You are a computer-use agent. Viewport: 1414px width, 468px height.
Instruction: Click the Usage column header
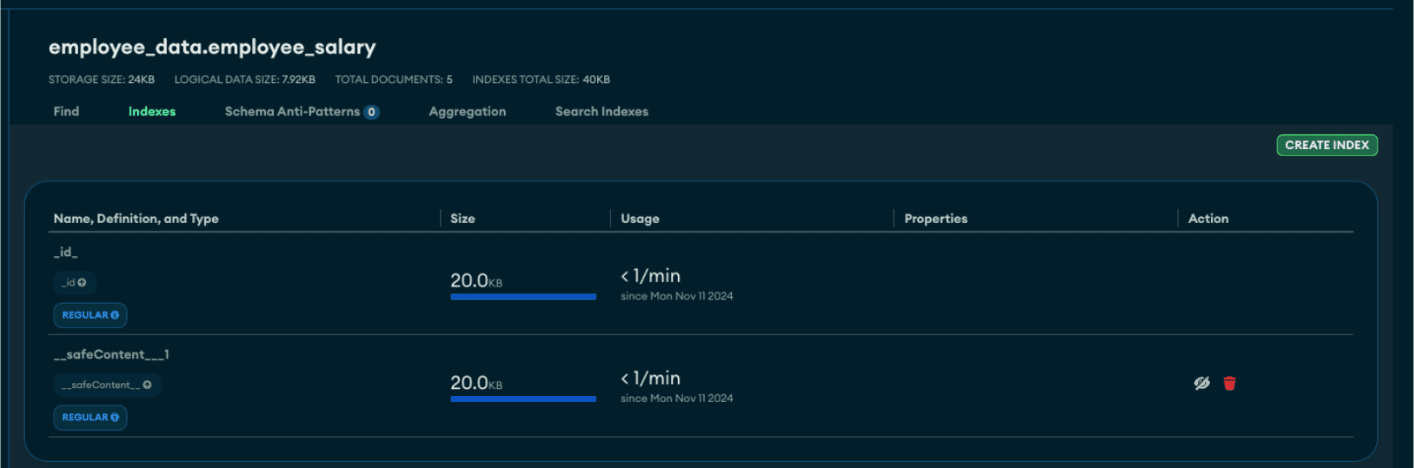coord(640,218)
